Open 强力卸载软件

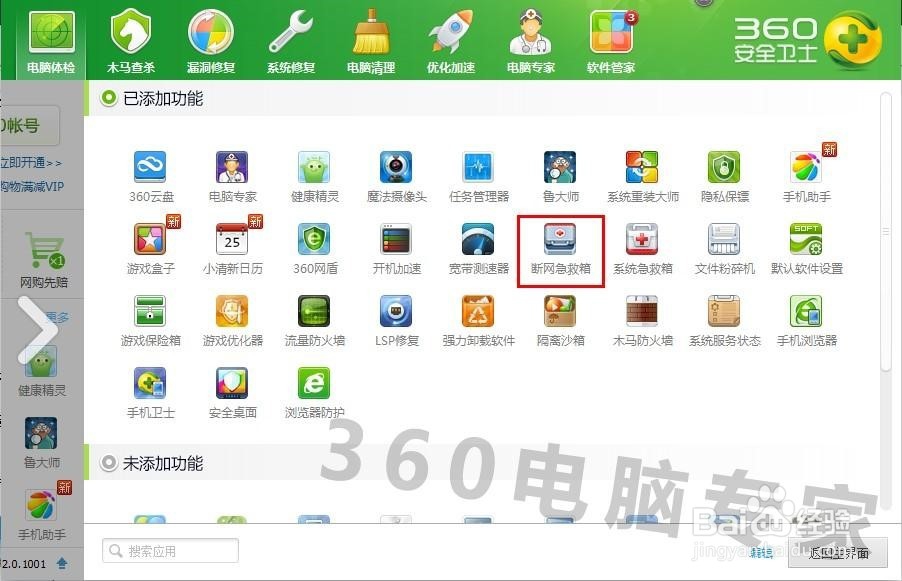[479, 320]
